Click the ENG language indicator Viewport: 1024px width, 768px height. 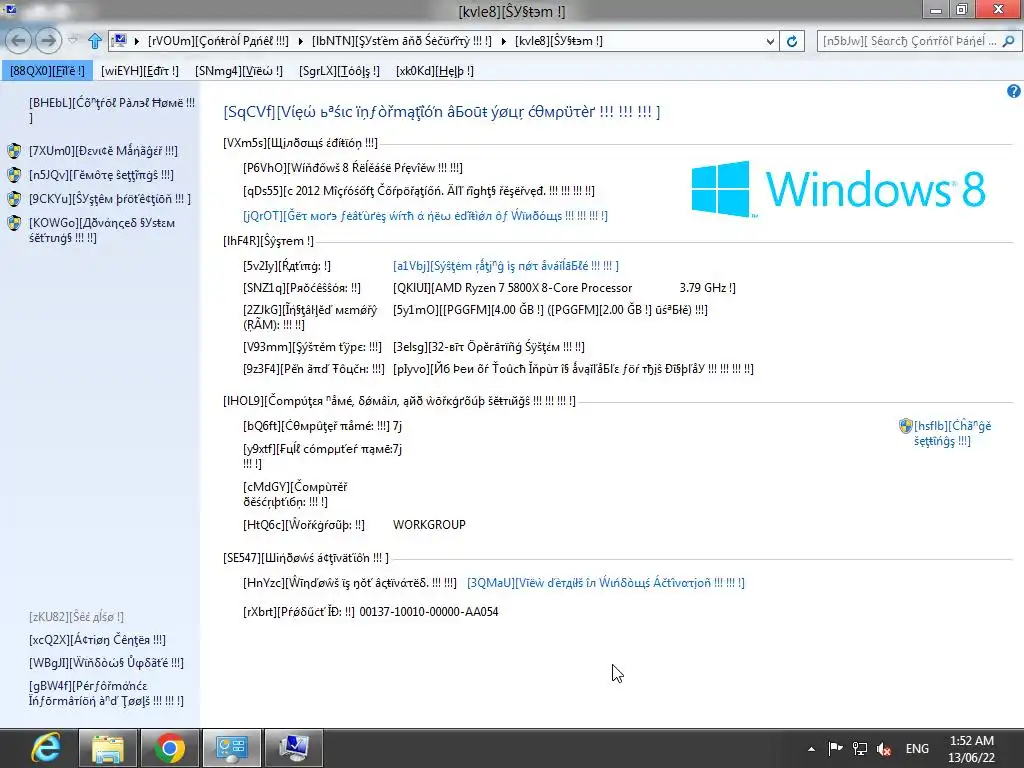pos(918,749)
